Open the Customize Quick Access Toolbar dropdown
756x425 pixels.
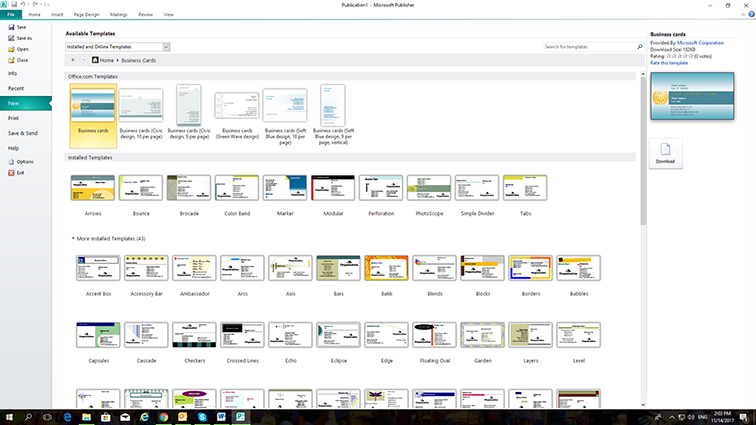coord(47,4)
